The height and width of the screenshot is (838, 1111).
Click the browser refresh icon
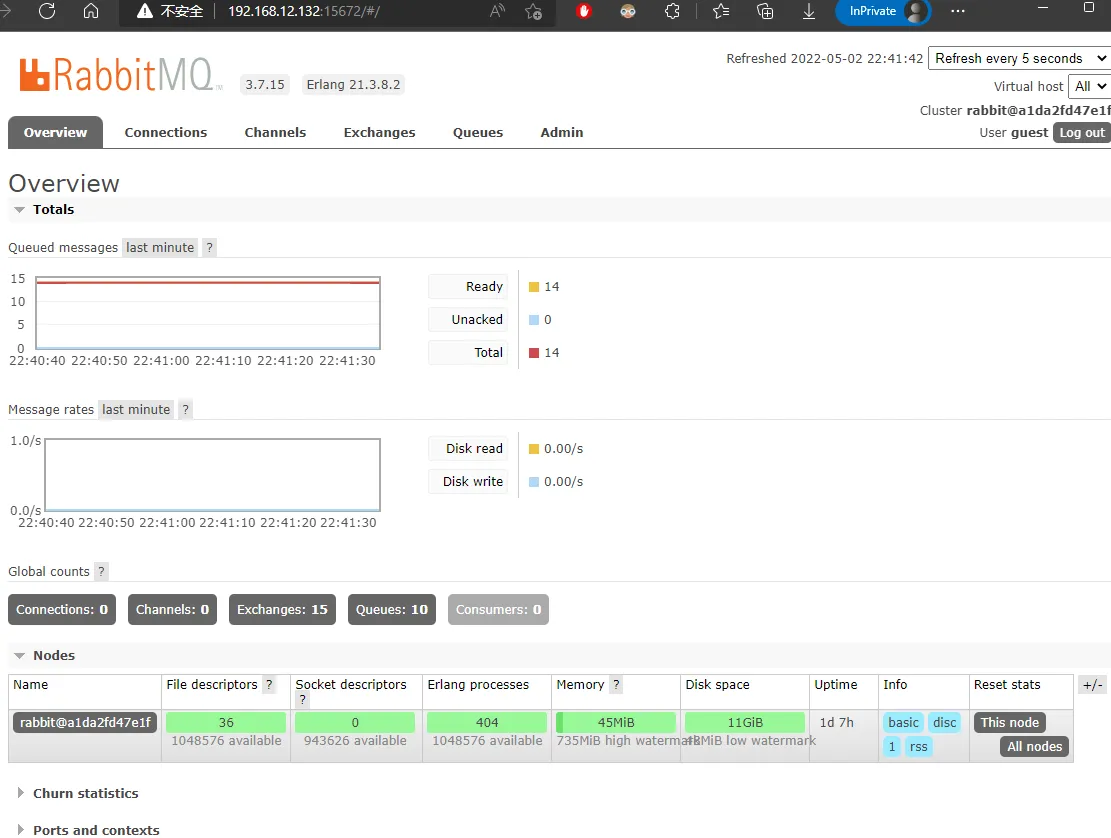click(47, 11)
